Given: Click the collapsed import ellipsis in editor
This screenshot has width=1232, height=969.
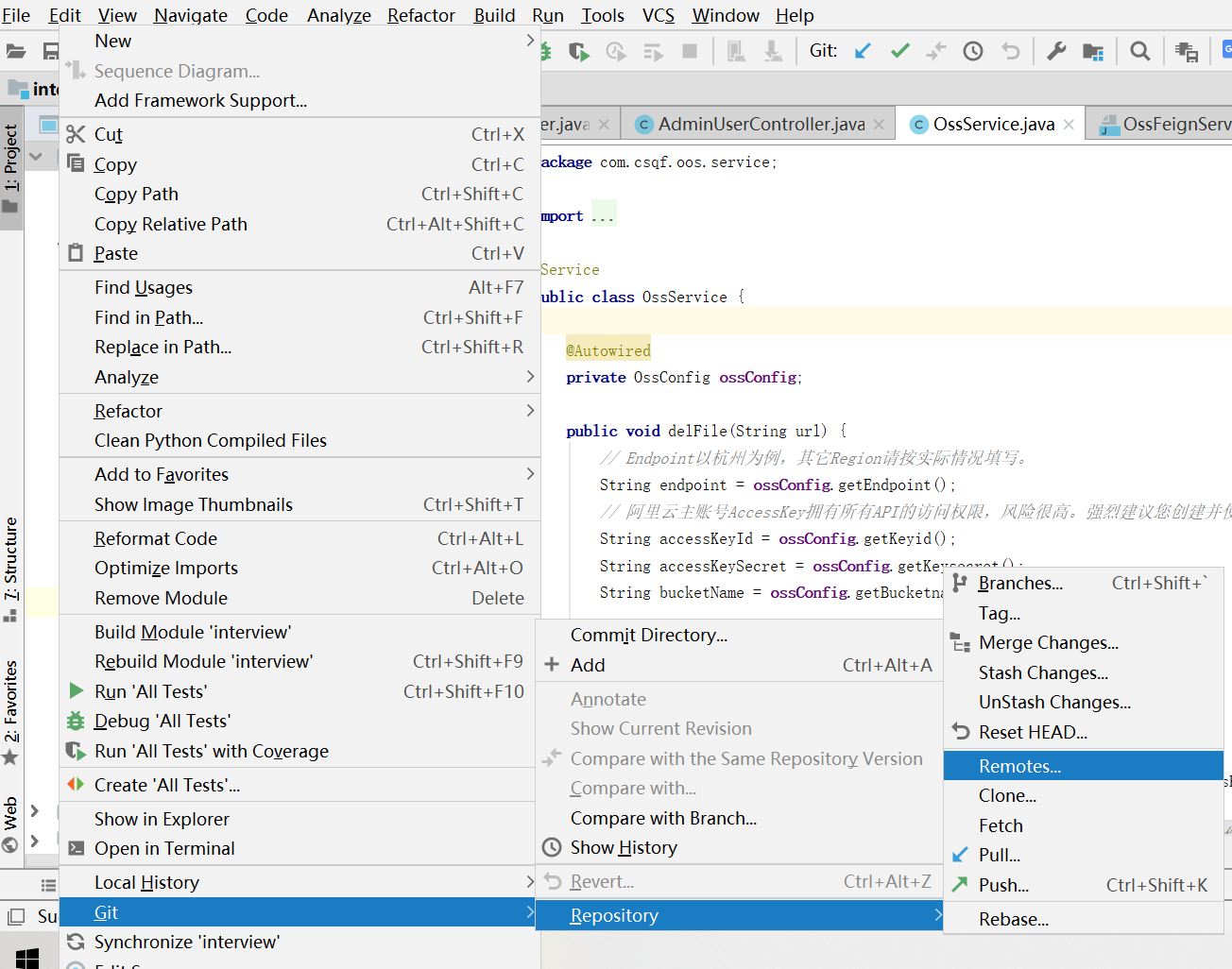Looking at the screenshot, I should 603,216.
